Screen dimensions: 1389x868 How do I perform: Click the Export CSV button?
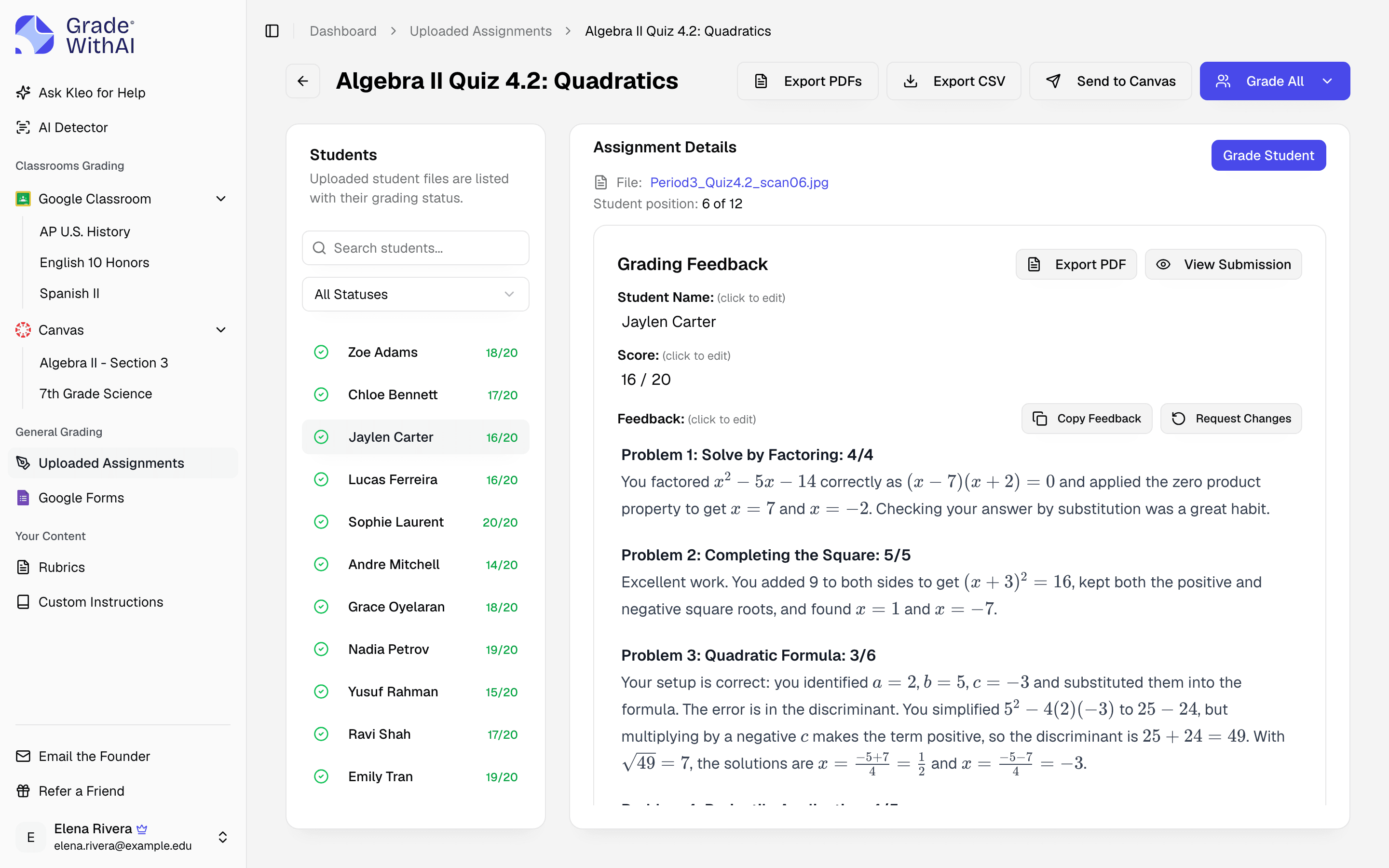coord(954,81)
